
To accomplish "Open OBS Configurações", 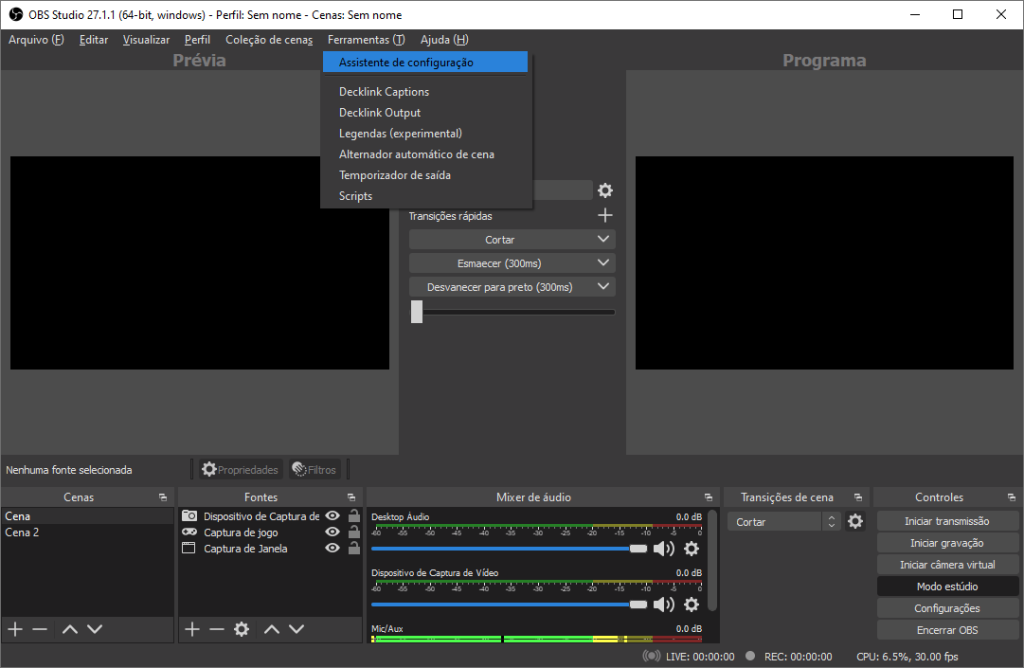I will 947,607.
